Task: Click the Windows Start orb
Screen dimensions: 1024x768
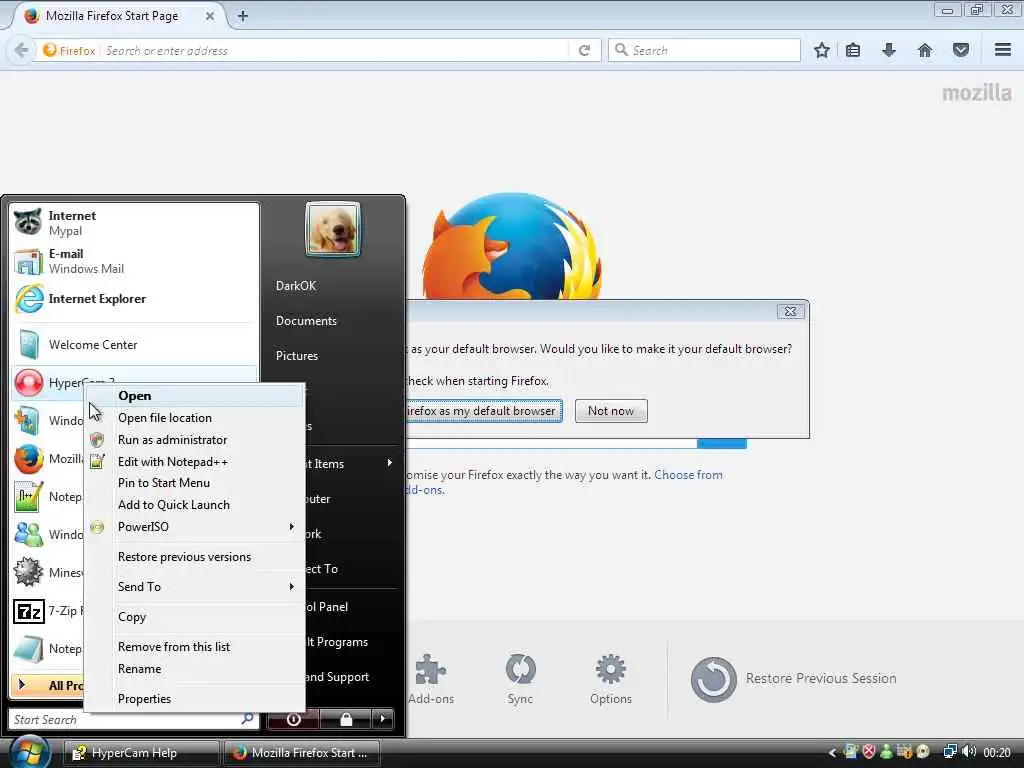Action: pos(29,751)
